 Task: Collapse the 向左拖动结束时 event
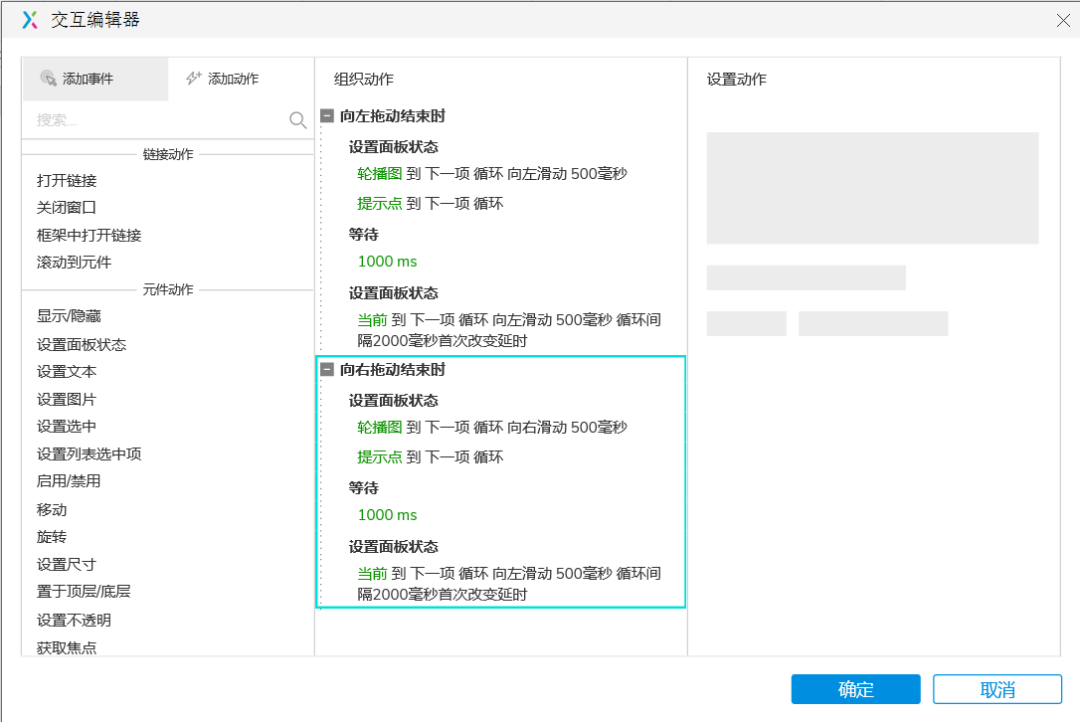(327, 116)
